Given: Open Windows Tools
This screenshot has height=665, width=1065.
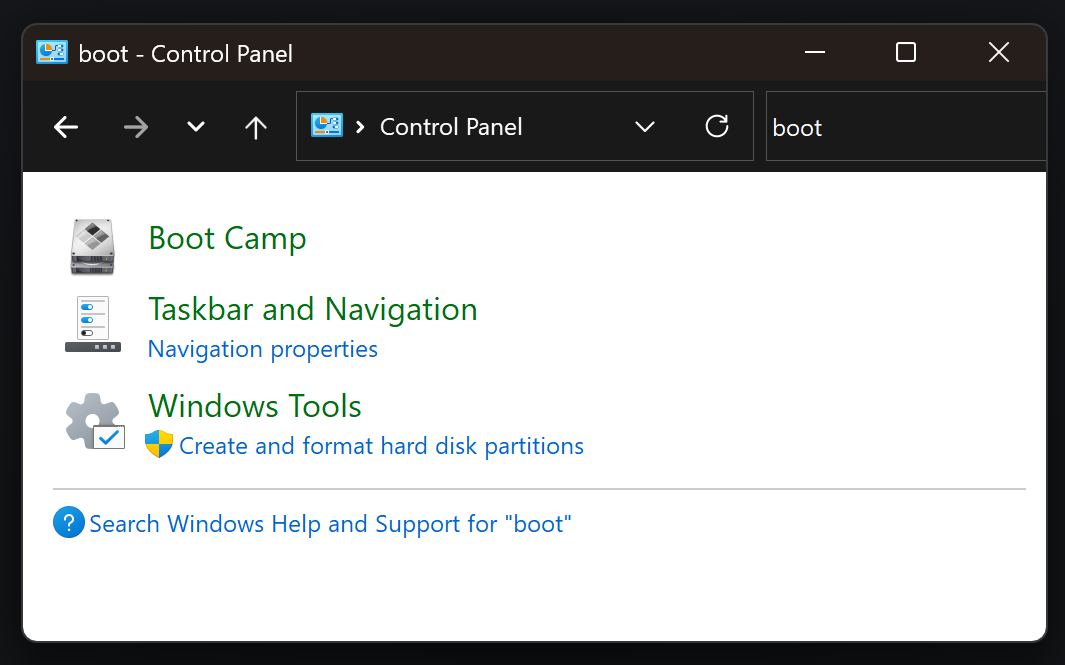Looking at the screenshot, I should 254,406.
